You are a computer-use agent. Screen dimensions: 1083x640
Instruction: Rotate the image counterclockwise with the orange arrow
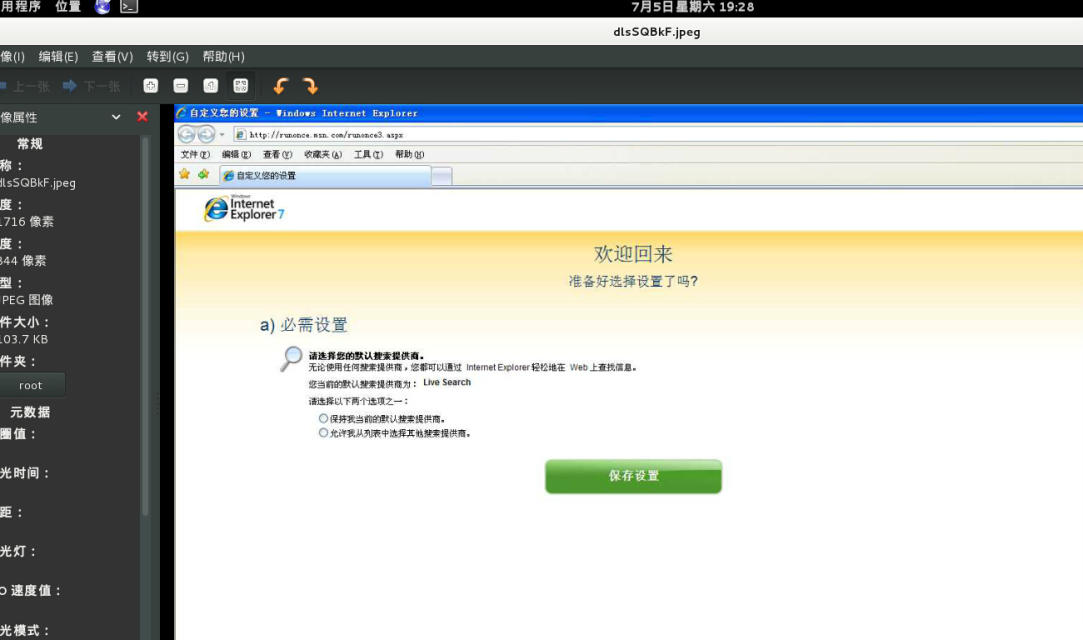278,85
